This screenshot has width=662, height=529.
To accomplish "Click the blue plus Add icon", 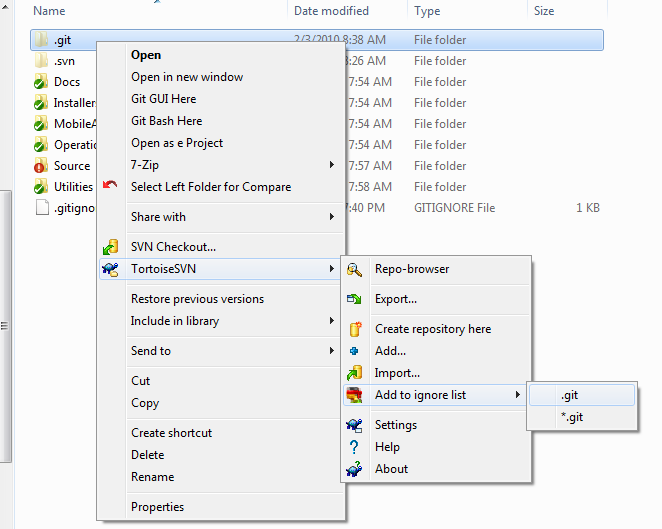I will (354, 351).
